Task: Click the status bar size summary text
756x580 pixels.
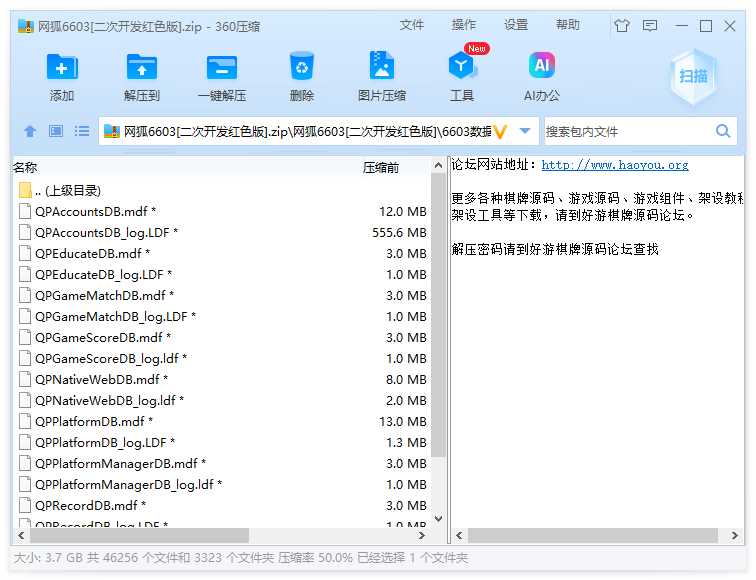Action: click(x=241, y=558)
